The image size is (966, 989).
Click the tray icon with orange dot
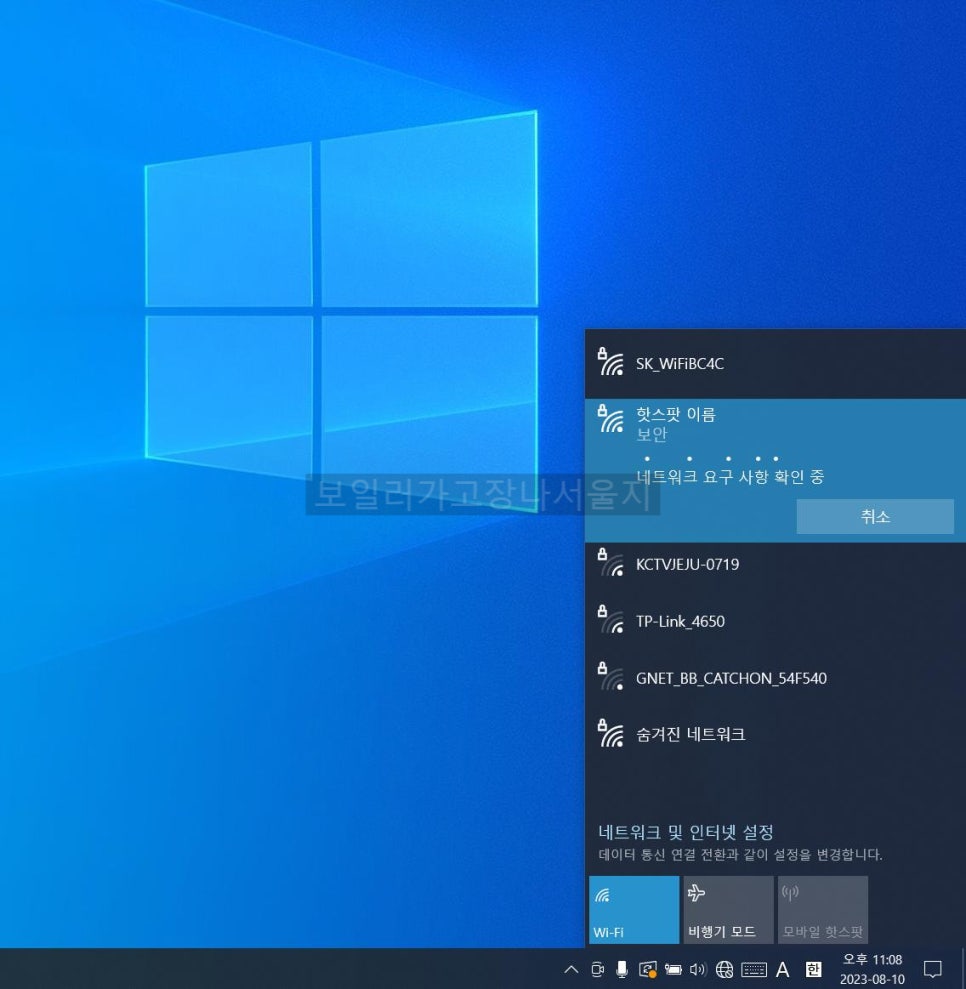(x=648, y=969)
